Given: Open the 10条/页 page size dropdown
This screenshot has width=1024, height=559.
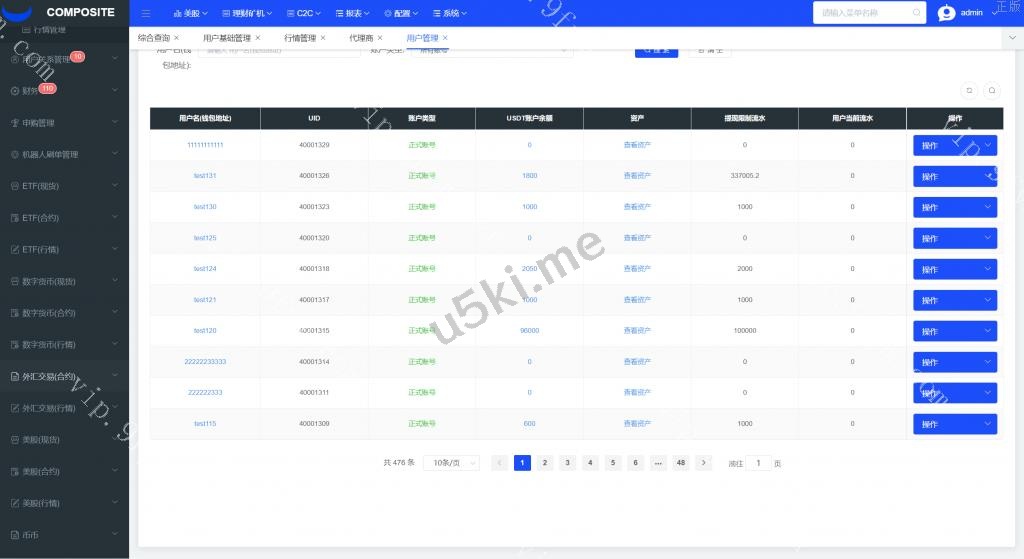Looking at the screenshot, I should [x=452, y=463].
